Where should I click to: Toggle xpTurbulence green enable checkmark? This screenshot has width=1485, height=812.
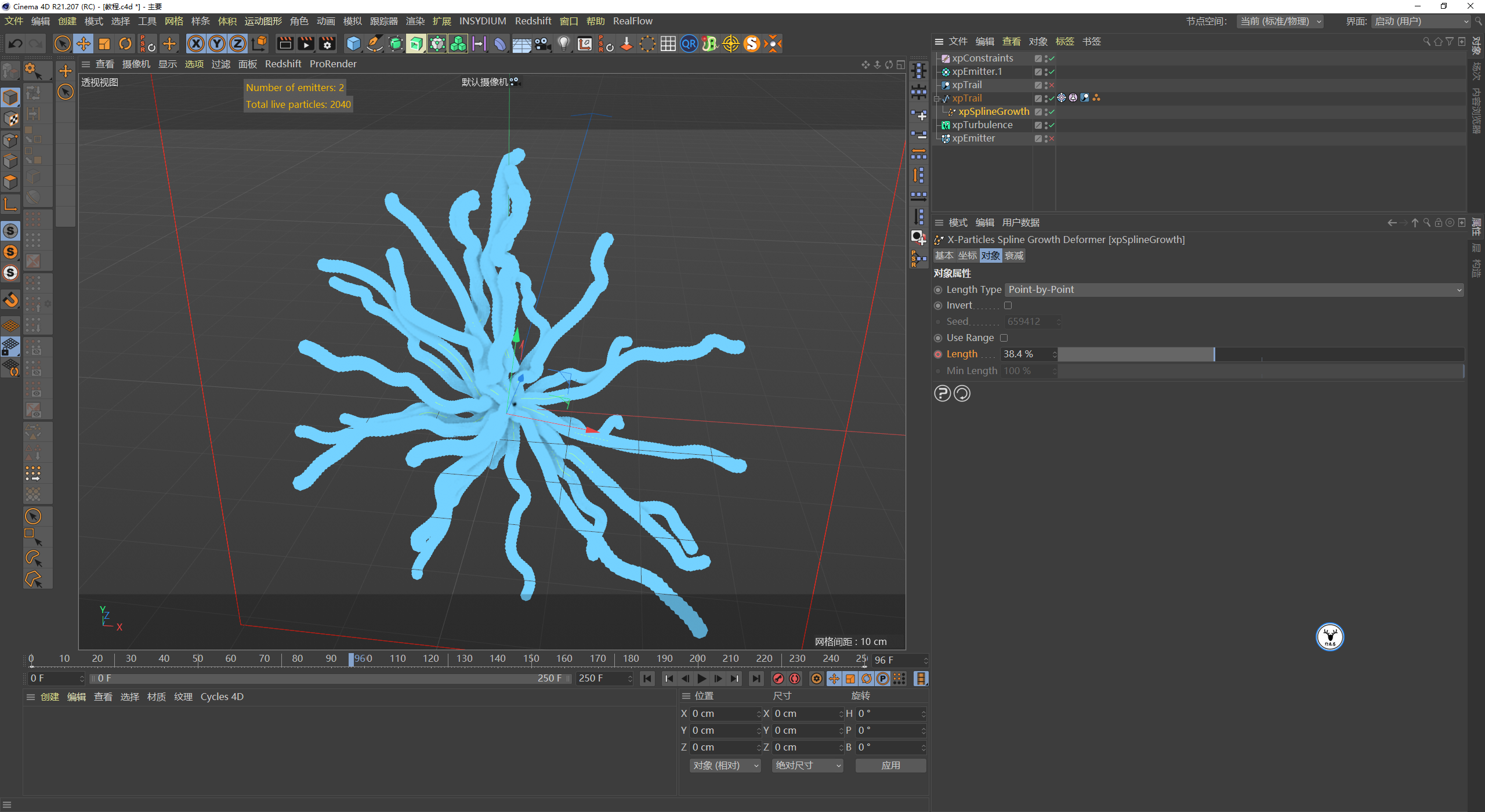click(1052, 125)
